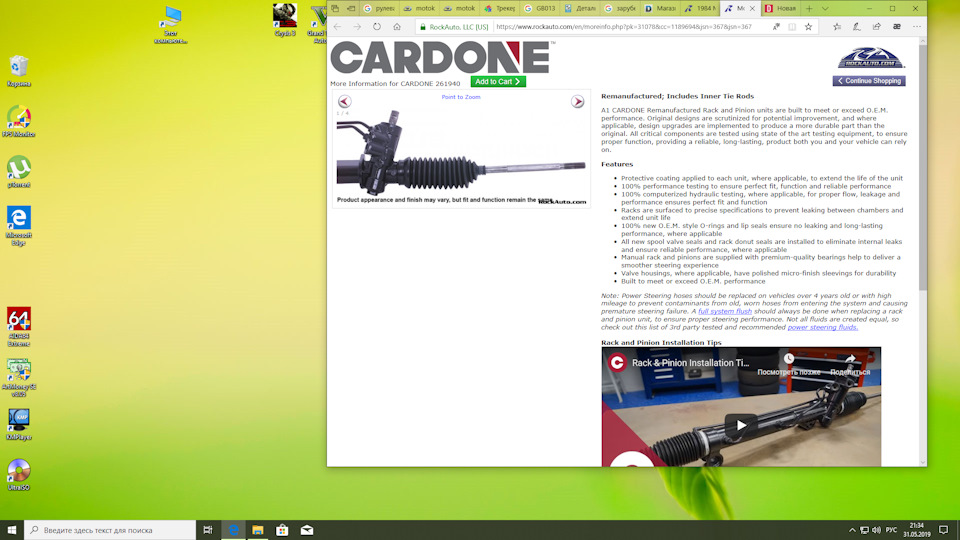
Task: Go to the browser Home page
Action: click(397, 26)
